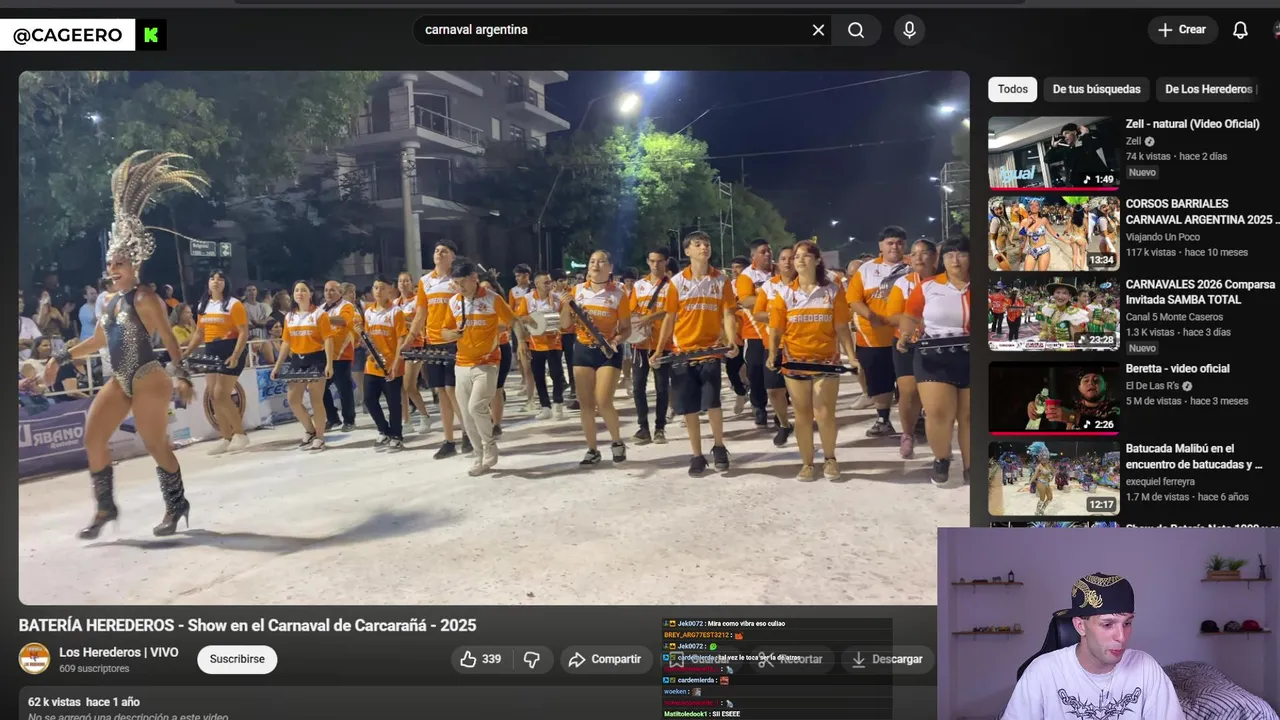The width and height of the screenshot is (1280, 720).
Task: Open the Los Herederos | VIVO channel link
Action: pyautogui.click(x=118, y=652)
